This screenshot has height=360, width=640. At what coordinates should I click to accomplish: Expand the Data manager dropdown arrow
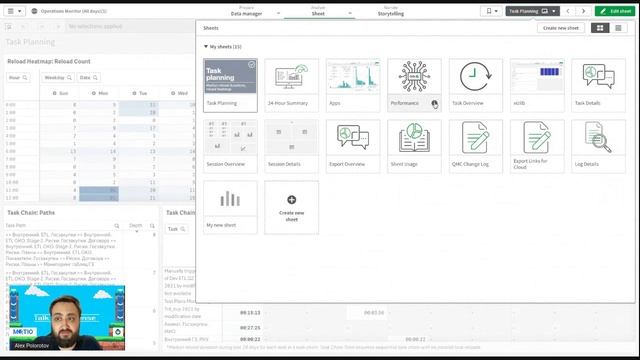point(278,13)
